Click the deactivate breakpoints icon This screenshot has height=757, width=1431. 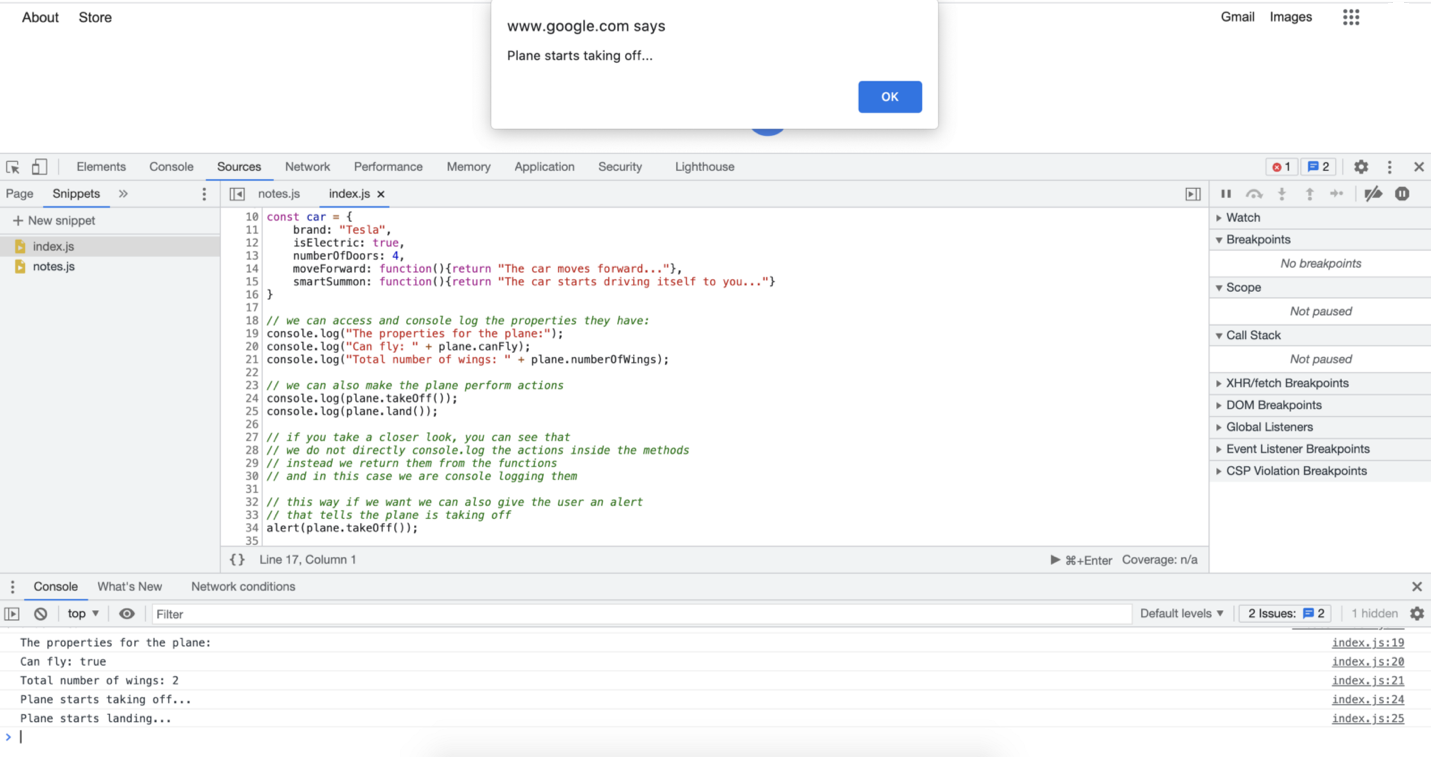1373,194
